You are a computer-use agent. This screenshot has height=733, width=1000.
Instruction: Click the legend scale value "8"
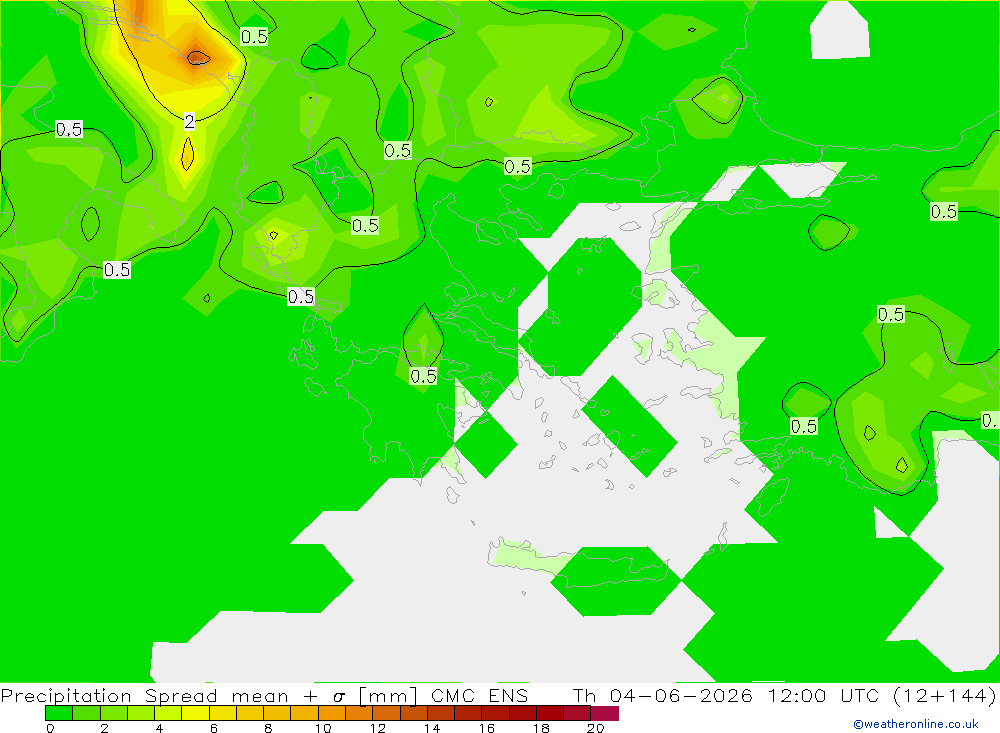(268, 728)
